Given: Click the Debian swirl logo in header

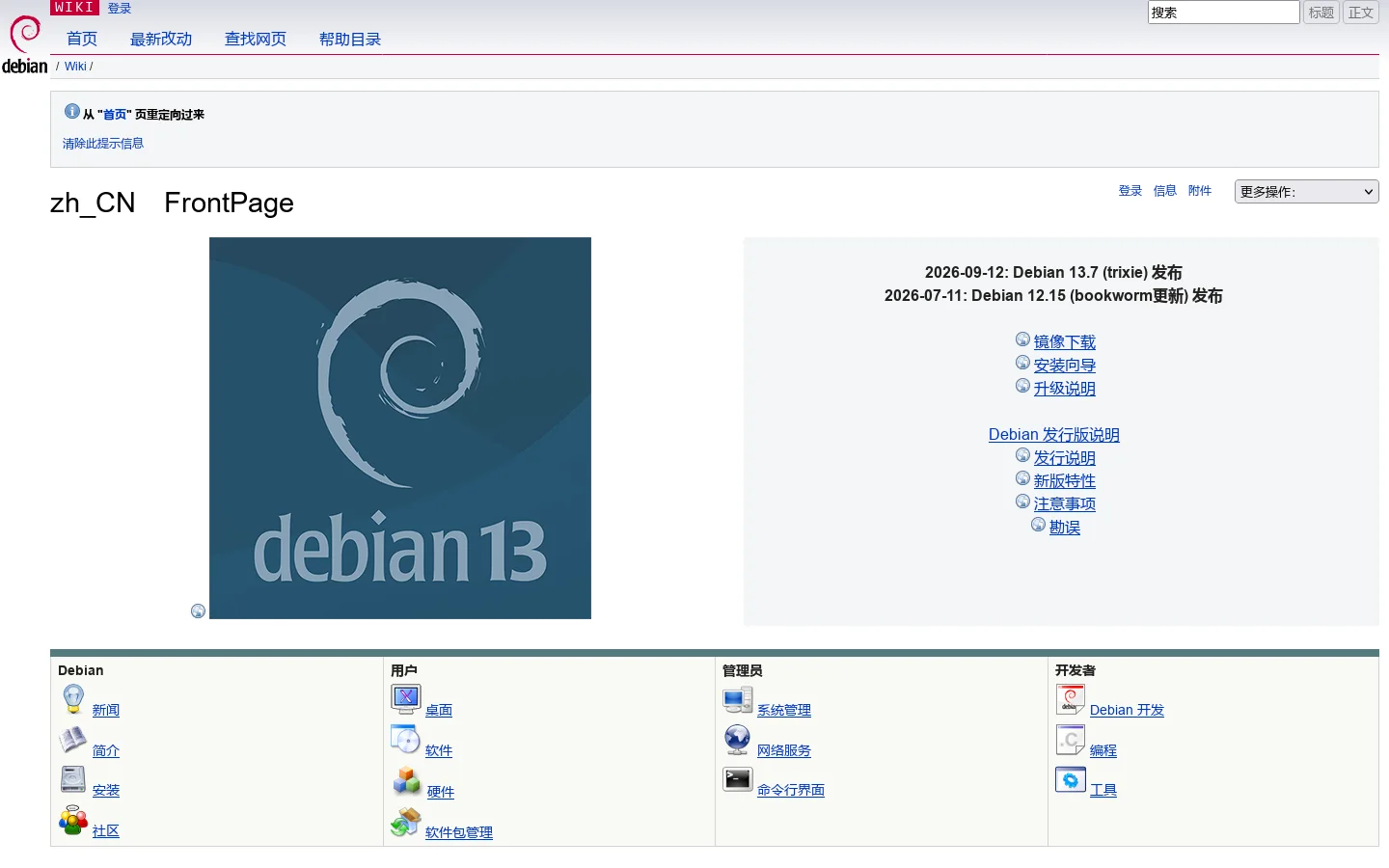Looking at the screenshot, I should [25, 44].
